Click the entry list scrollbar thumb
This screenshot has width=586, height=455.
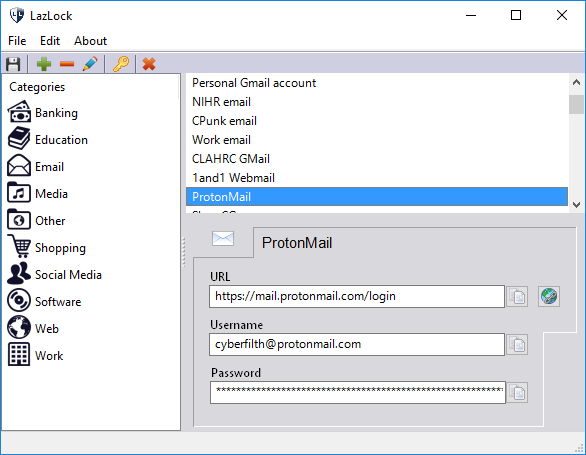click(x=576, y=104)
